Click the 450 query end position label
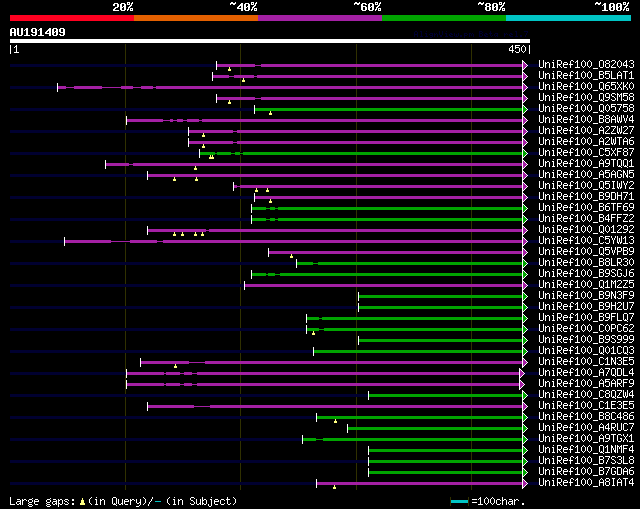This screenshot has width=640, height=509. [x=517, y=49]
